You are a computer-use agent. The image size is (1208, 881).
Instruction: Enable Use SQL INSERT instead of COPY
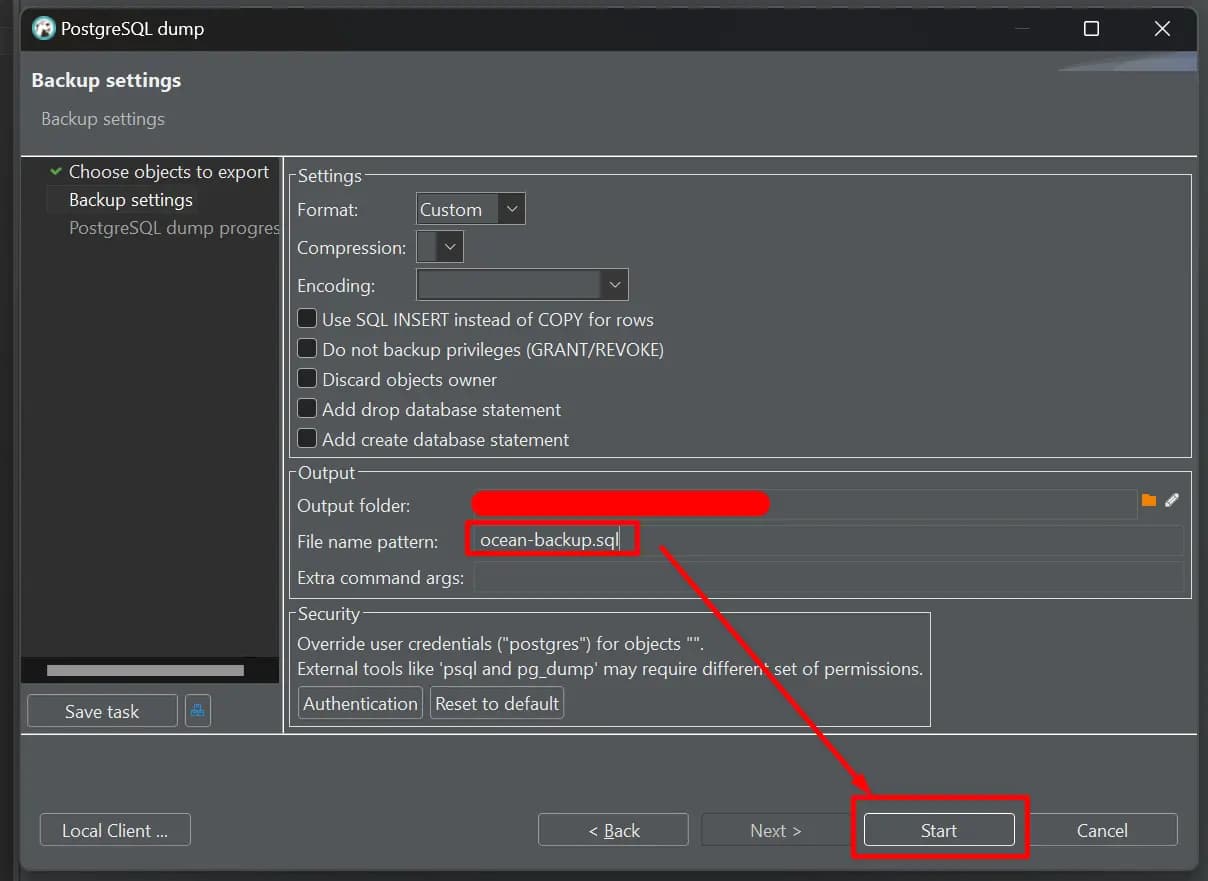pos(307,319)
